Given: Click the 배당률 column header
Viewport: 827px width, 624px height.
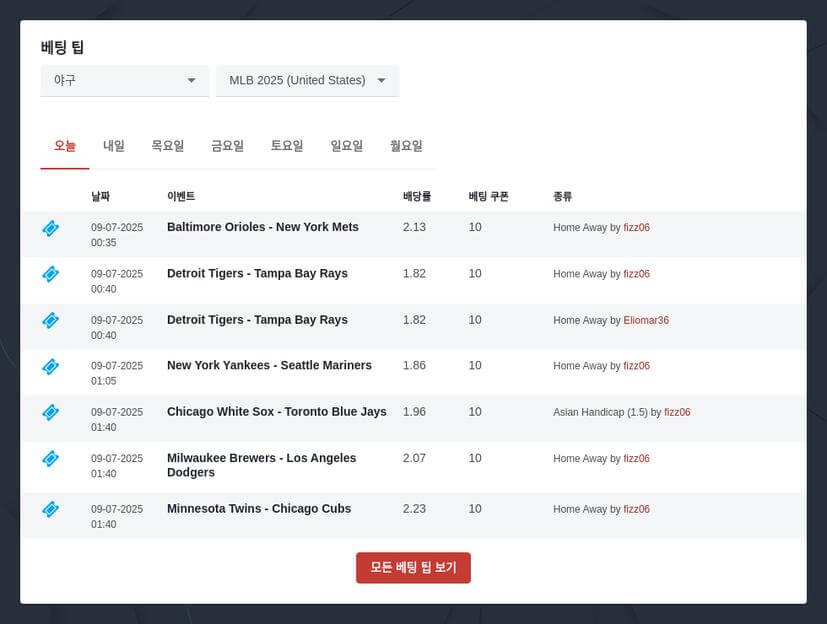Looking at the screenshot, I should click(417, 196).
